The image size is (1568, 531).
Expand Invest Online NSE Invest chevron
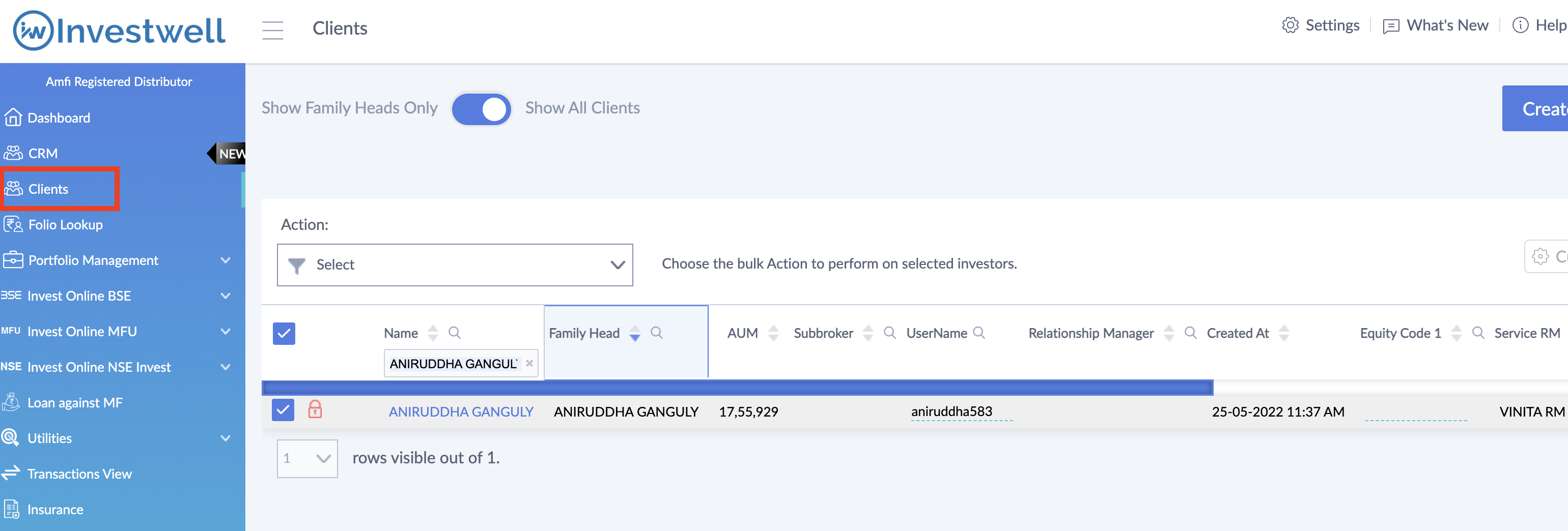(x=226, y=367)
